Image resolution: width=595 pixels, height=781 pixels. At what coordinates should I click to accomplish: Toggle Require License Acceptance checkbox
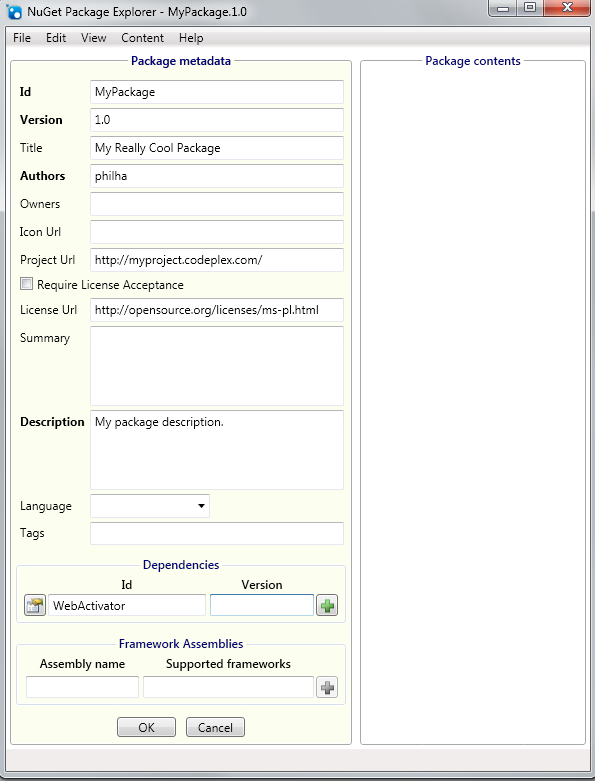point(26,284)
